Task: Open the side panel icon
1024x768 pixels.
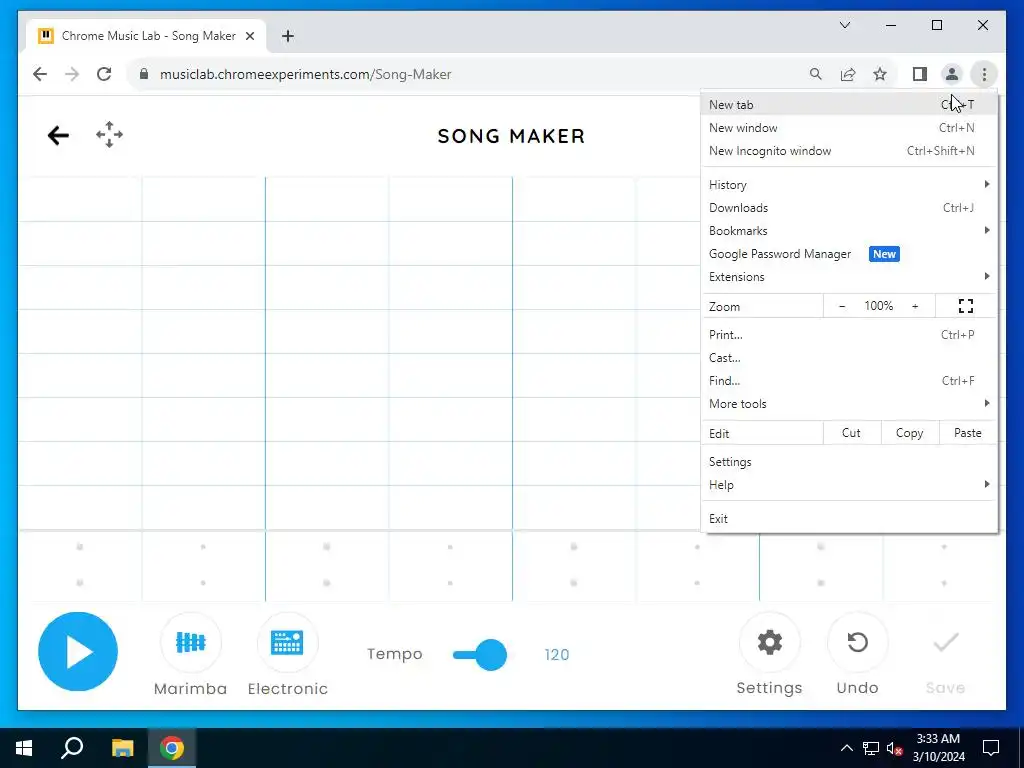Action: coord(920,74)
